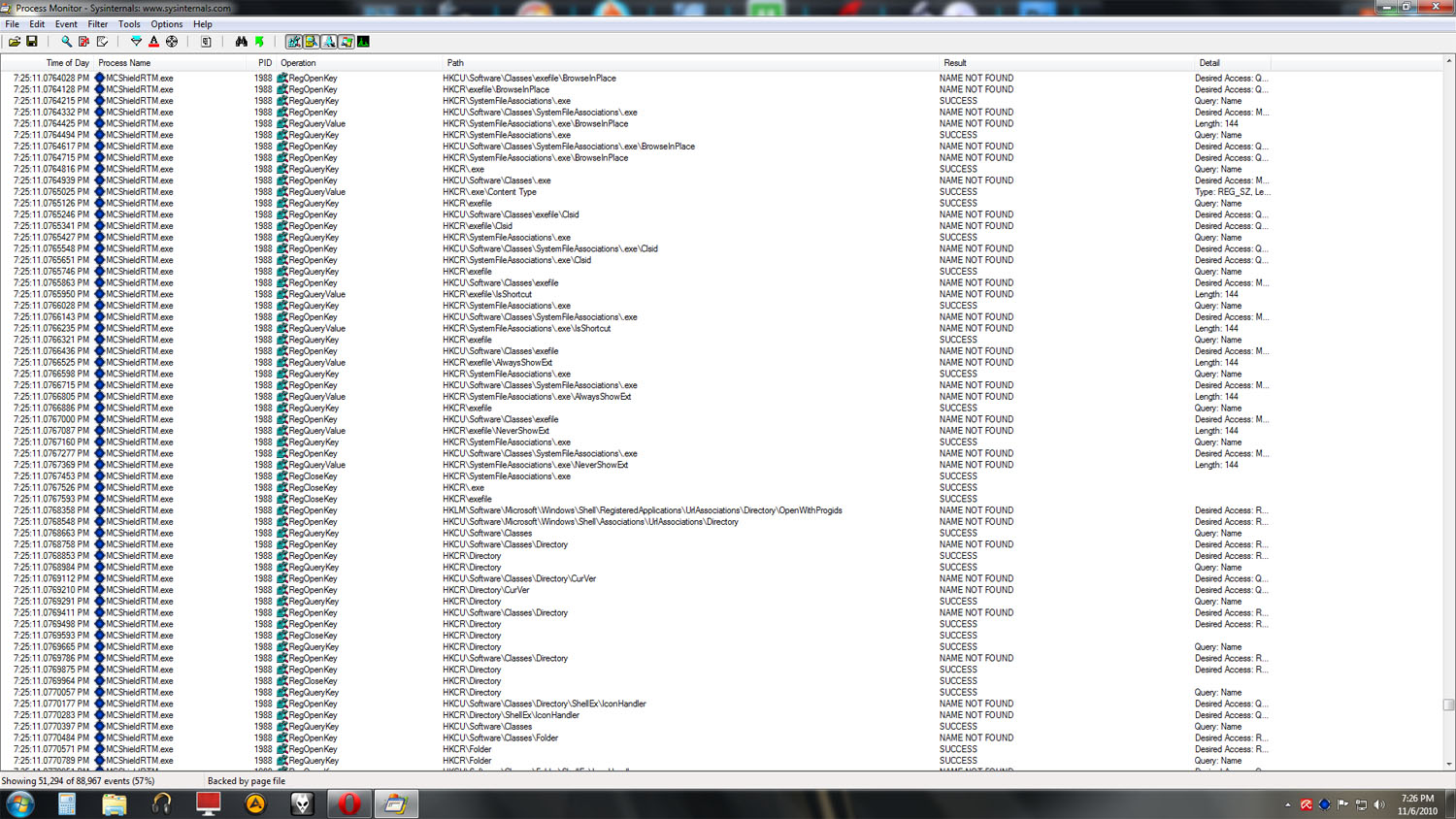
Task: Click the Find binoculars icon
Action: coord(241,42)
